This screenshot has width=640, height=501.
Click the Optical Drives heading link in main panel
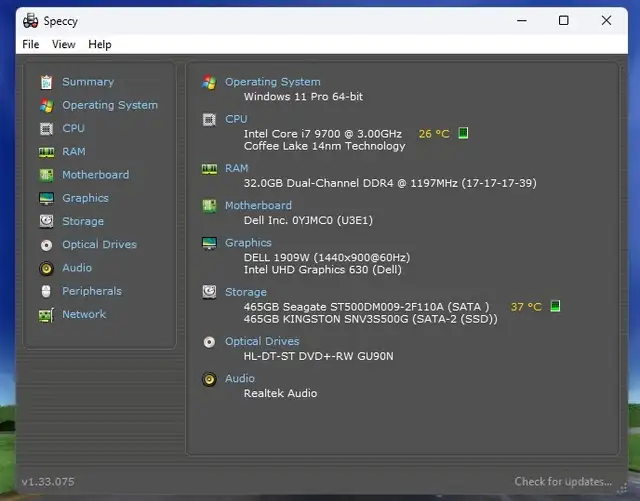click(x=262, y=341)
